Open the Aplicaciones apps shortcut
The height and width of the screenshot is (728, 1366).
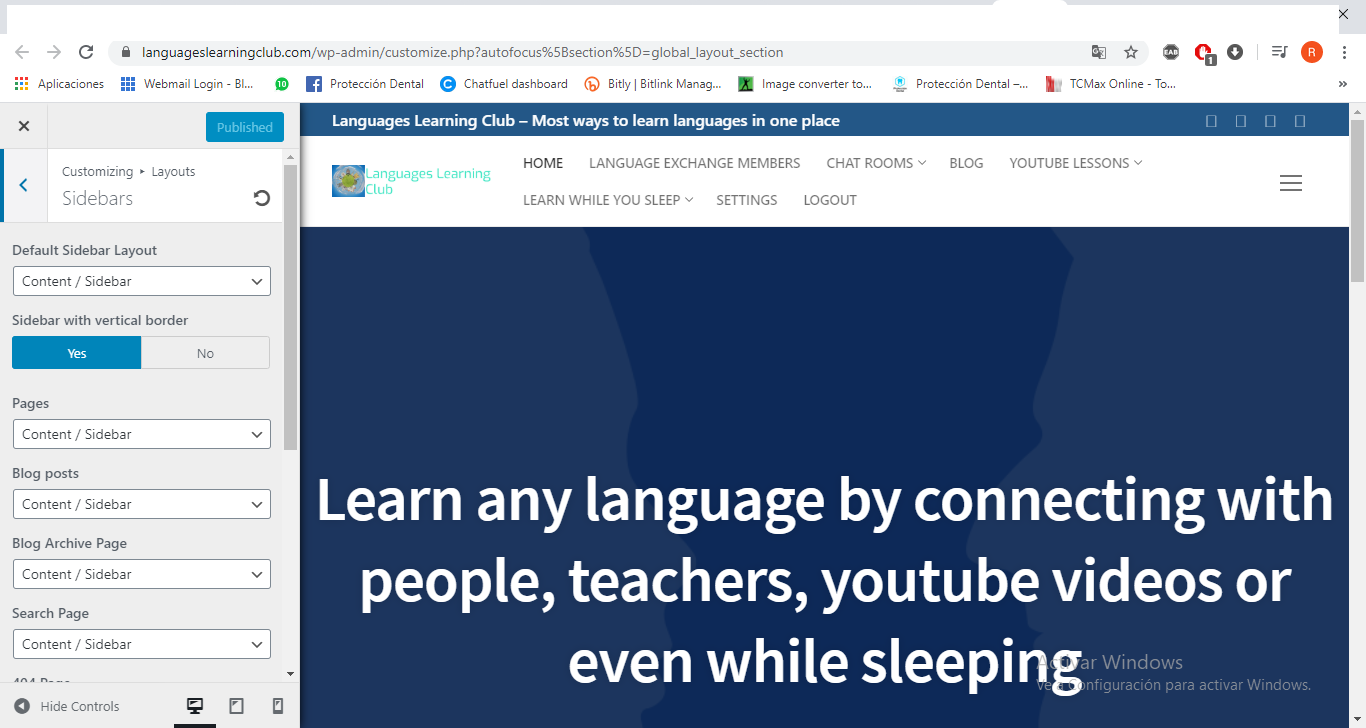coord(59,84)
